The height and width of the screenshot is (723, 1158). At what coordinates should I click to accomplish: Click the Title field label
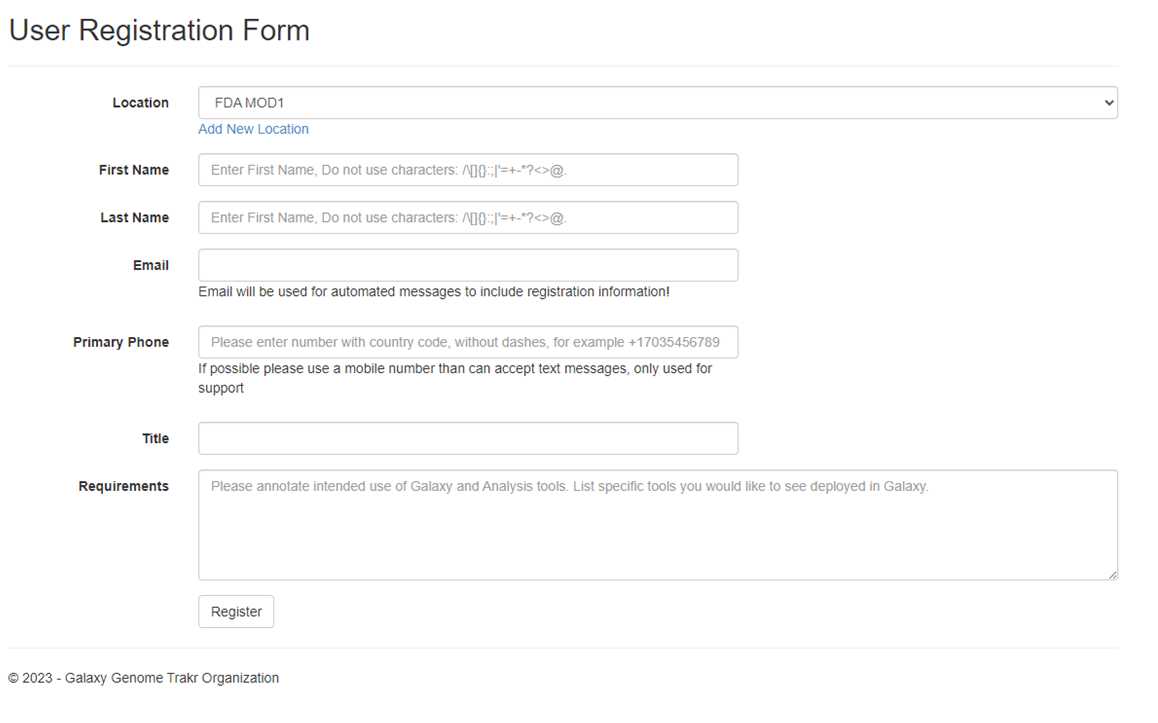(x=155, y=439)
